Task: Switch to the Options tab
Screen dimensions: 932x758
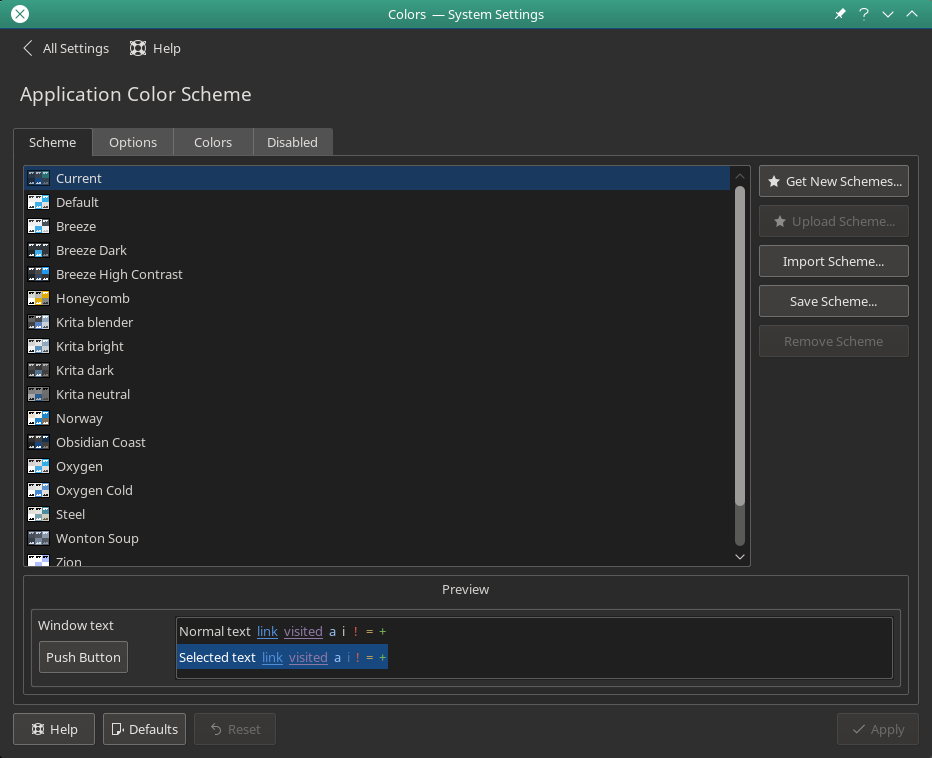Action: point(133,142)
